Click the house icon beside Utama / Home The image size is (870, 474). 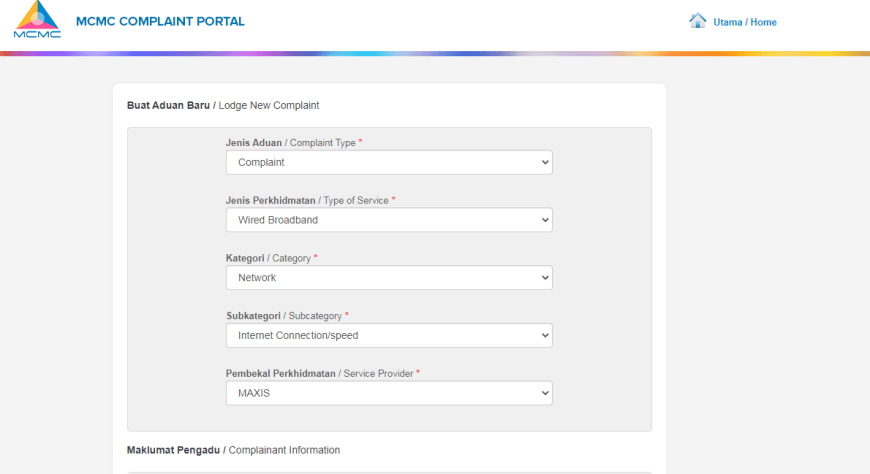697,21
